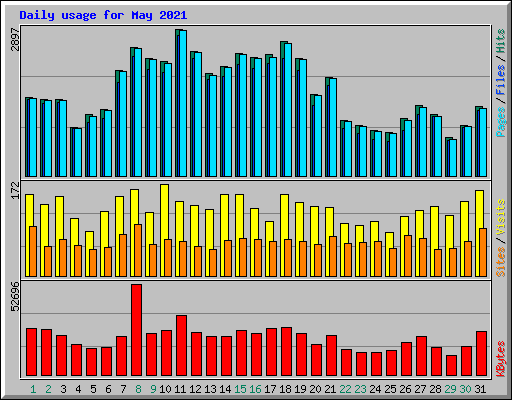Viewport: 512px width, 400px height.
Task: Click day 13 on the x-axis
Action: pyautogui.click(x=210, y=389)
